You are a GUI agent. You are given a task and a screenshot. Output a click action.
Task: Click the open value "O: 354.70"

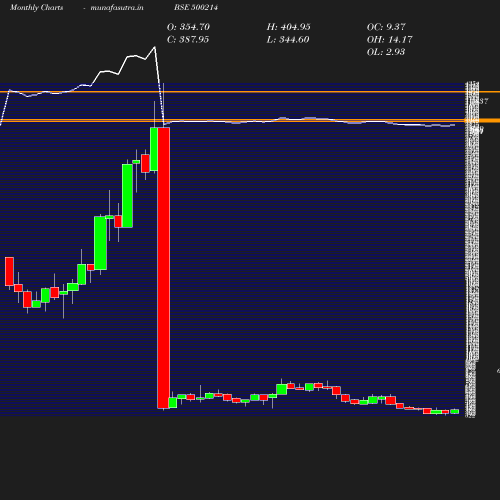click(x=188, y=27)
